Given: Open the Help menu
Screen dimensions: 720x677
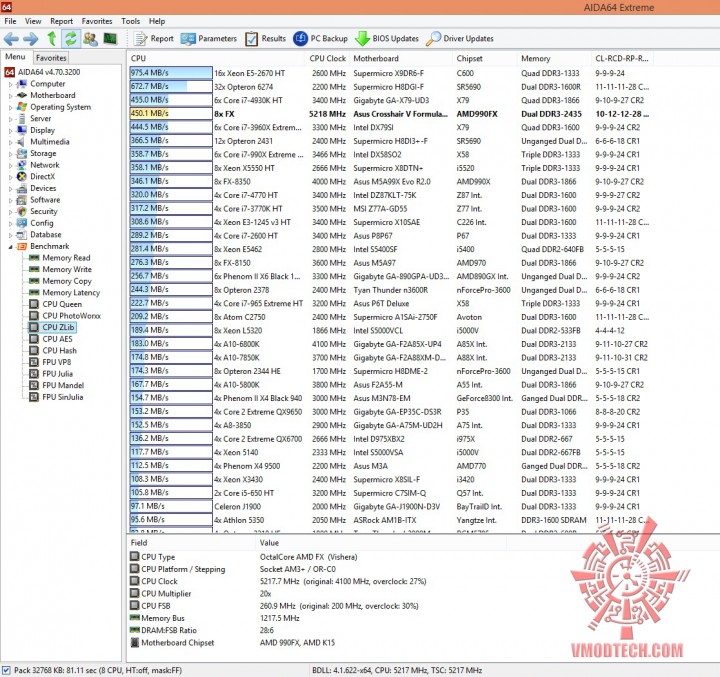Looking at the screenshot, I should pos(157,21).
